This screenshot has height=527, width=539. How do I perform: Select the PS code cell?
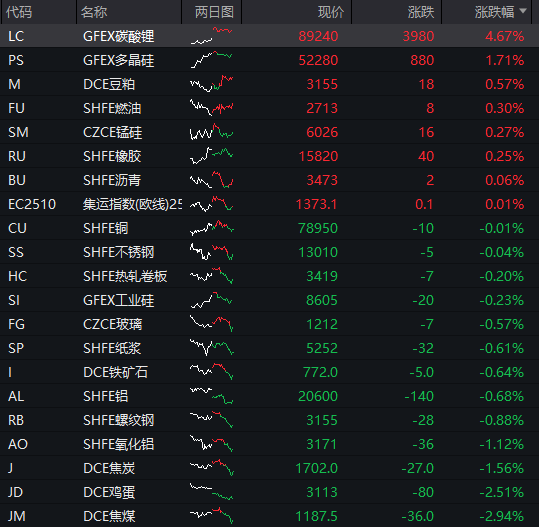pos(16,60)
